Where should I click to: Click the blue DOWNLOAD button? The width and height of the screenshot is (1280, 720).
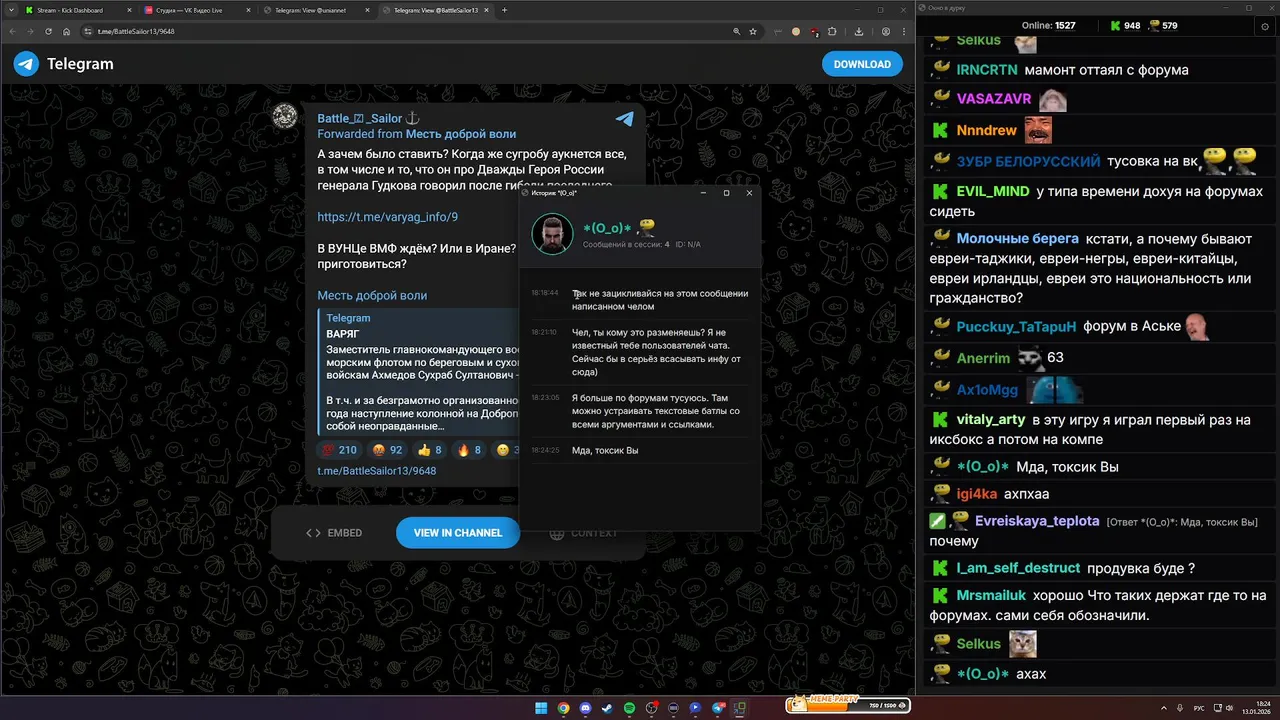point(862,64)
